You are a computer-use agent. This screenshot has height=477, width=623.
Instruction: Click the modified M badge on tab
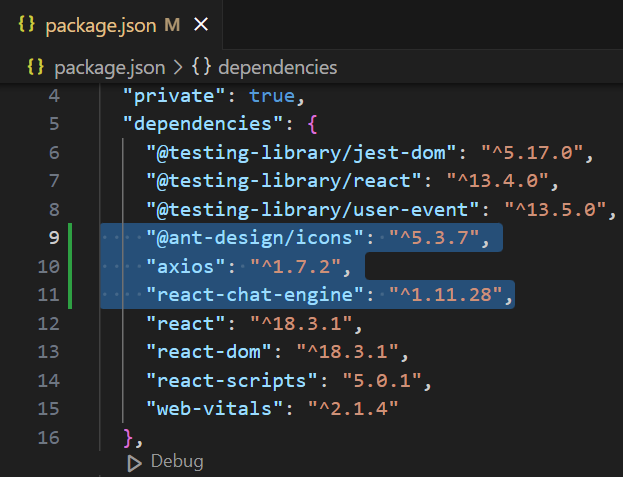click(172, 25)
